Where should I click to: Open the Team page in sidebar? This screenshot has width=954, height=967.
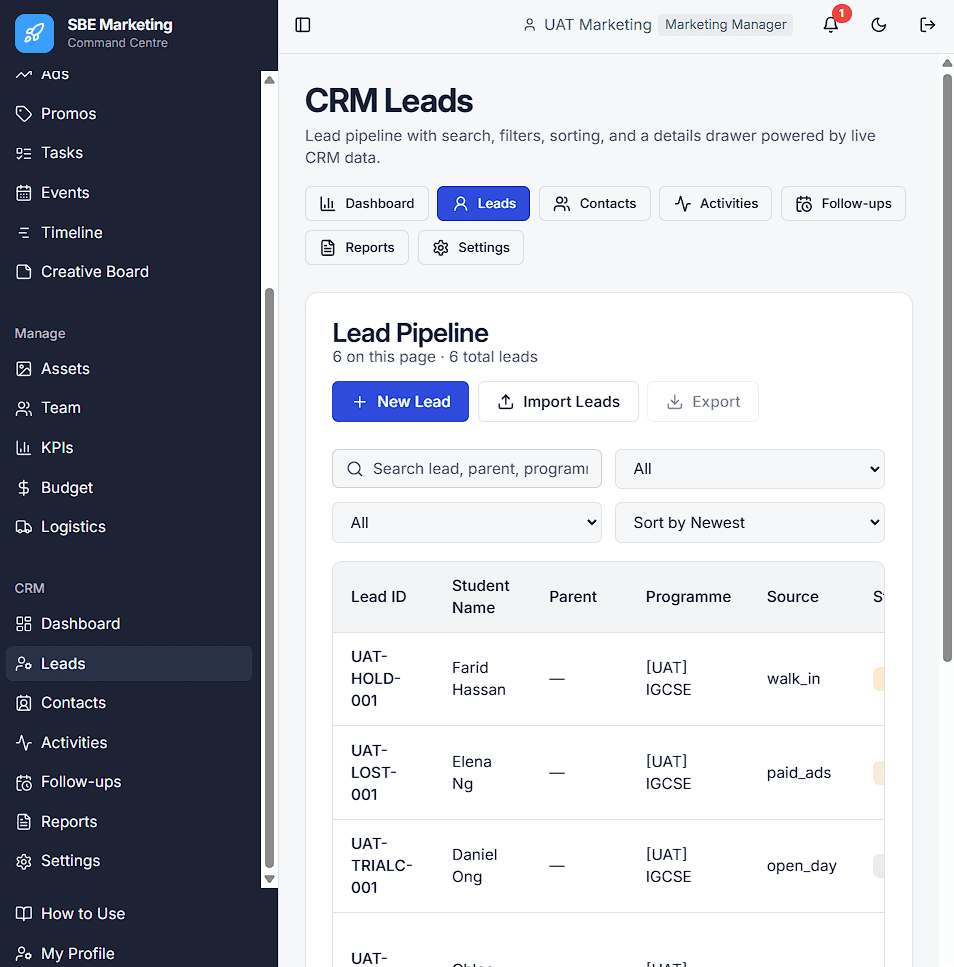coord(128,408)
